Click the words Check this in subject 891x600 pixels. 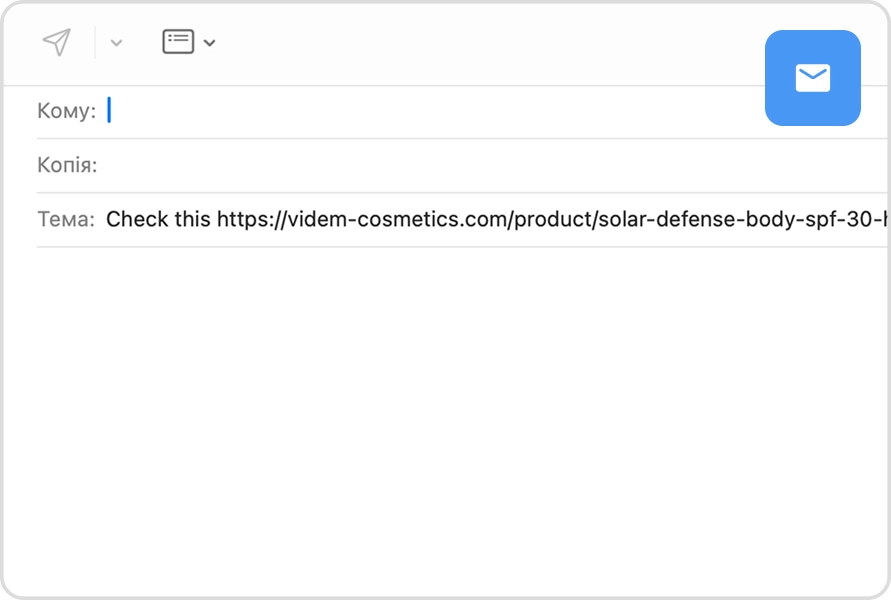coord(158,219)
